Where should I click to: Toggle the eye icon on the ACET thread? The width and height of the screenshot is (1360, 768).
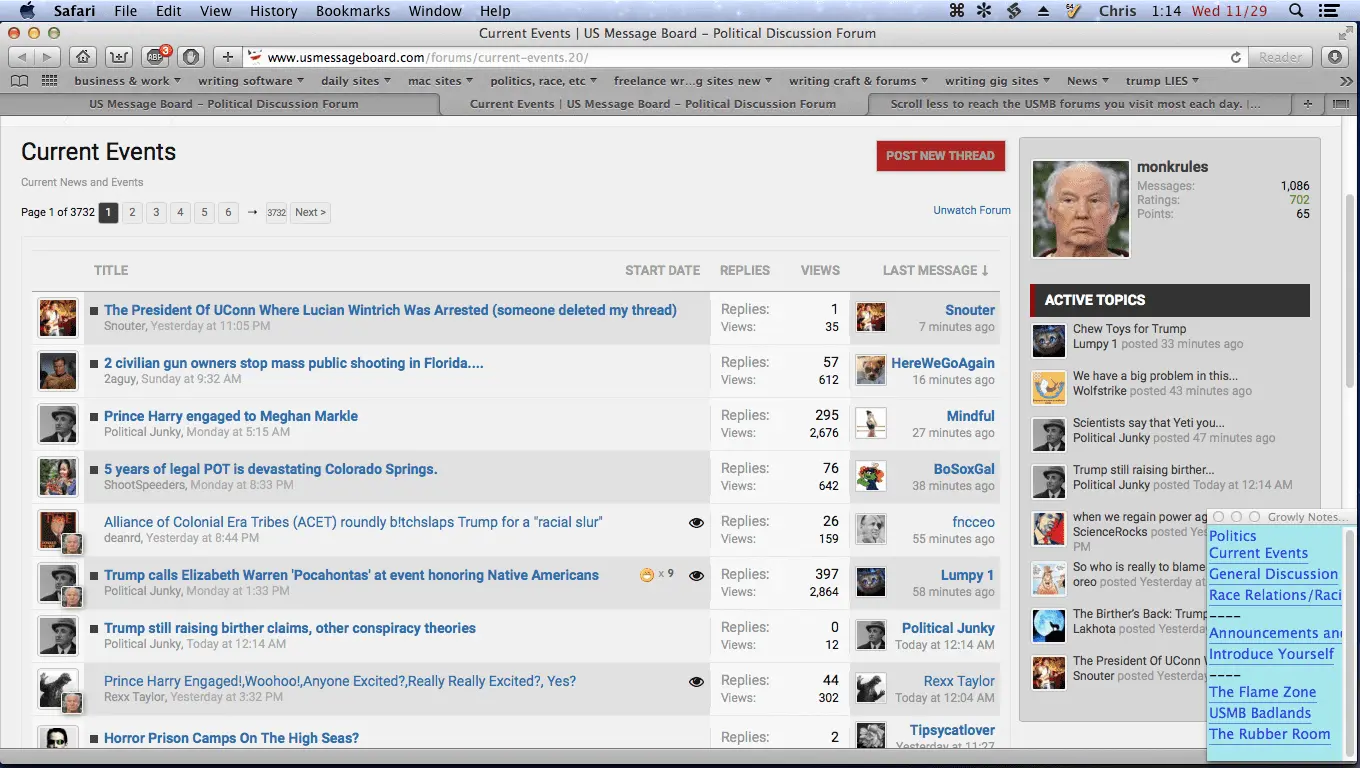pyautogui.click(x=696, y=522)
